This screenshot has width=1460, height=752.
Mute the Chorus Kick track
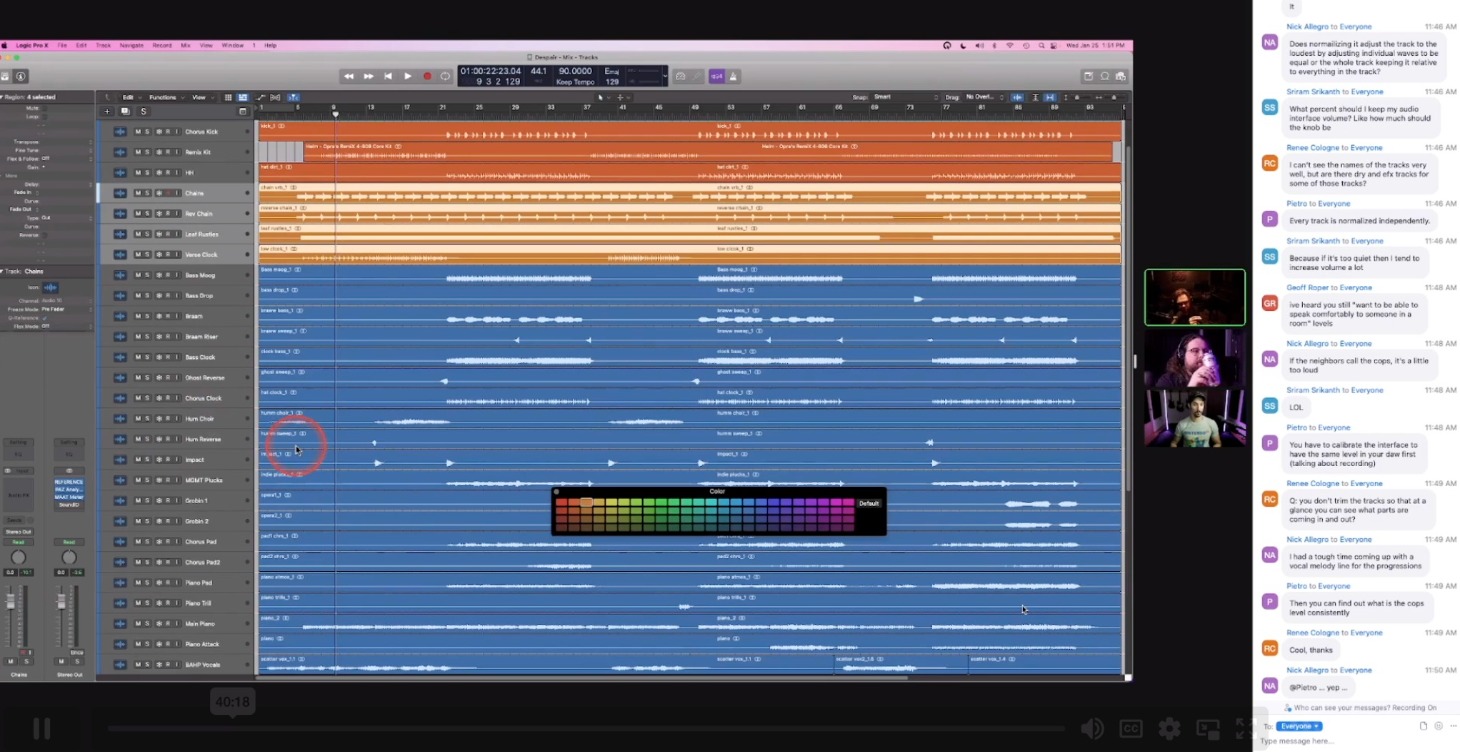pos(138,131)
